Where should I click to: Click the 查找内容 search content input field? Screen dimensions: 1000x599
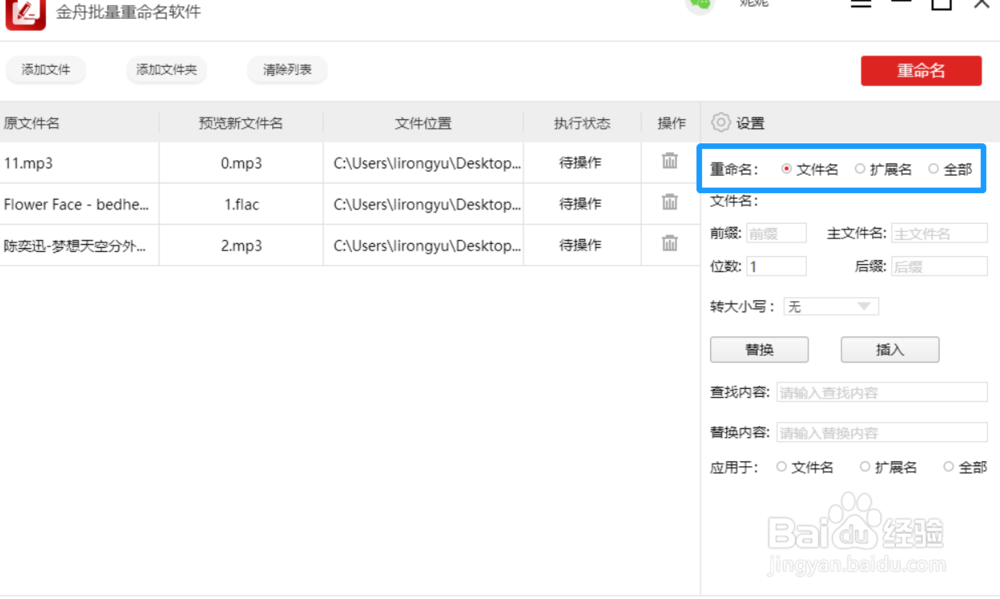point(881,391)
